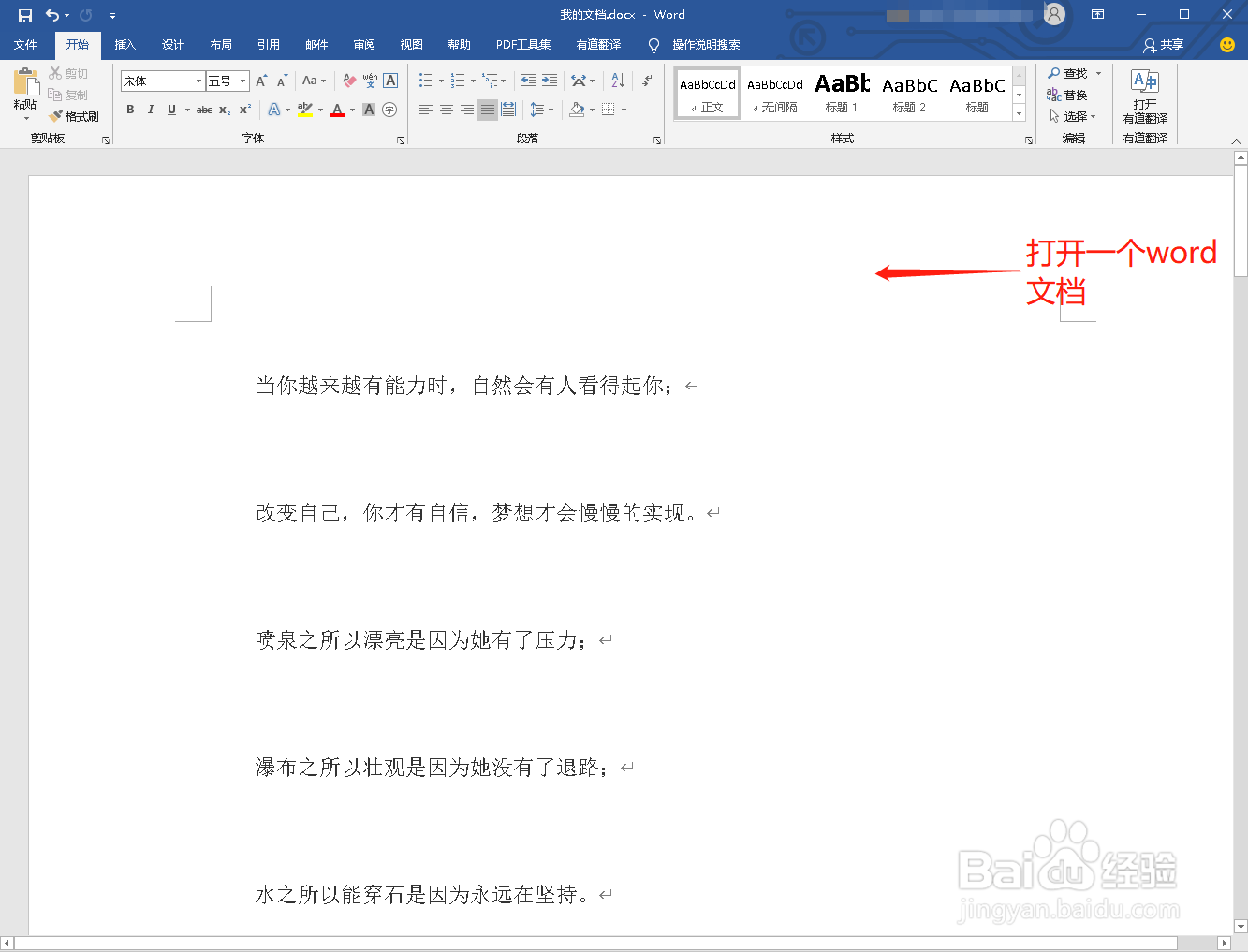Save the document with the floppy disk icon
The width and height of the screenshot is (1248, 952).
pyautogui.click(x=25, y=15)
